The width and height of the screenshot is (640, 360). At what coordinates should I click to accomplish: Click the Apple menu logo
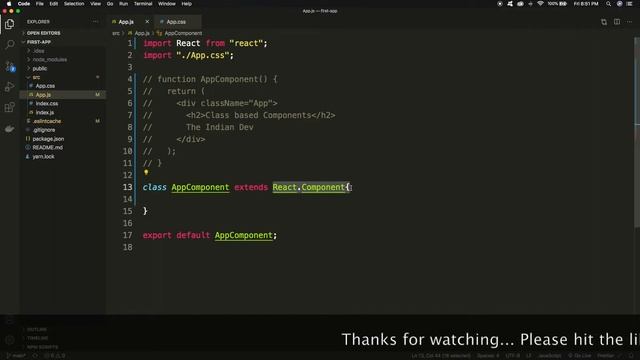coord(9,4)
